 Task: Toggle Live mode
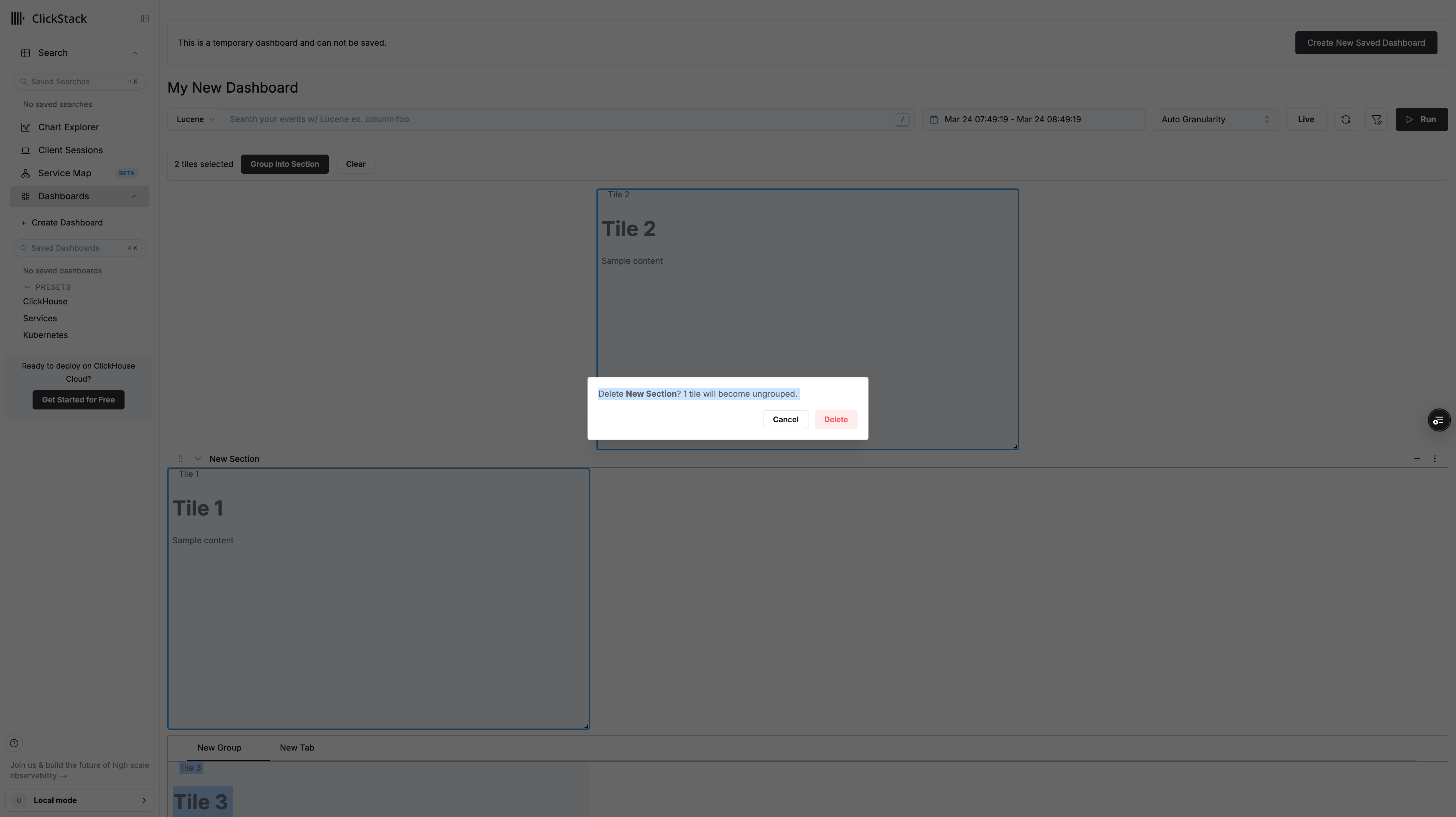1306,119
